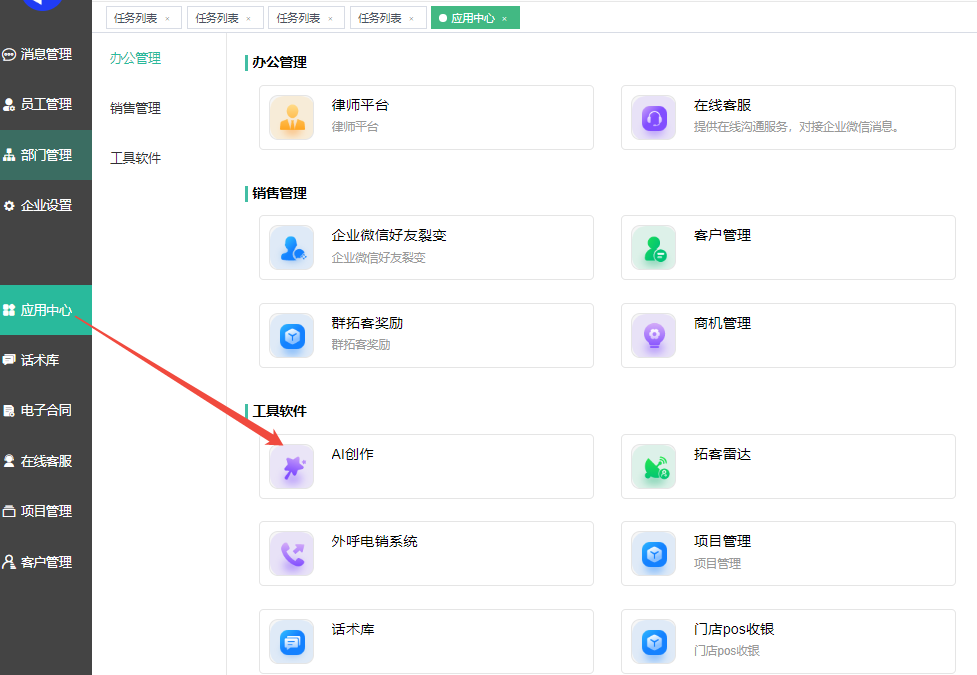Open the 在线客服 headset icon

(654, 118)
